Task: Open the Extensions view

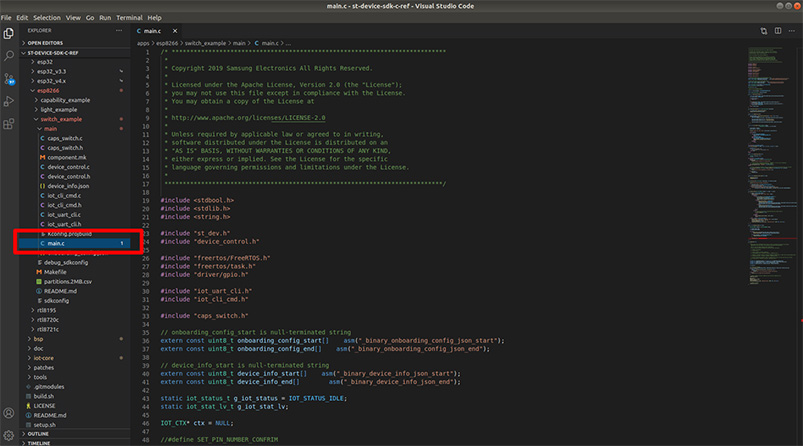Action: tap(10, 124)
